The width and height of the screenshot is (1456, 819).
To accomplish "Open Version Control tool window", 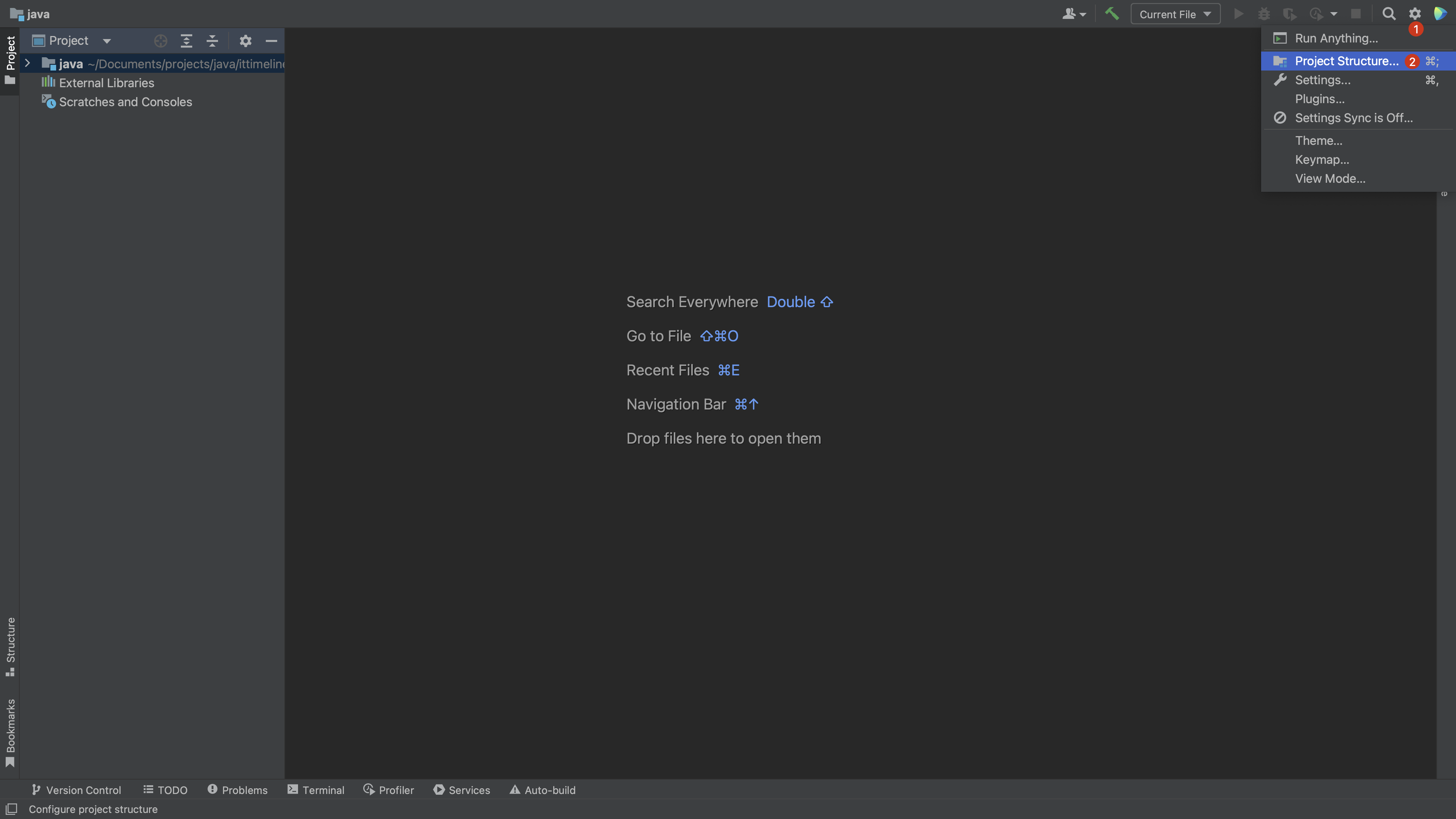I will (x=76, y=789).
